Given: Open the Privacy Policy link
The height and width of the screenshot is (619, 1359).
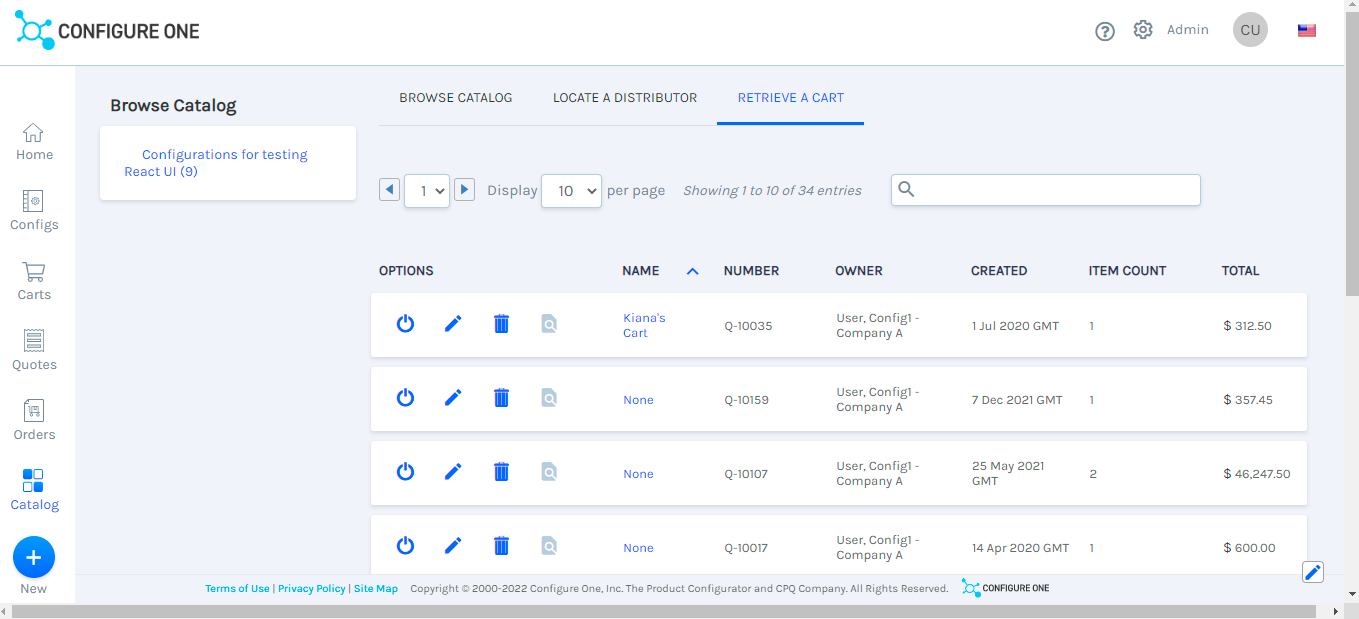Looking at the screenshot, I should [312, 589].
